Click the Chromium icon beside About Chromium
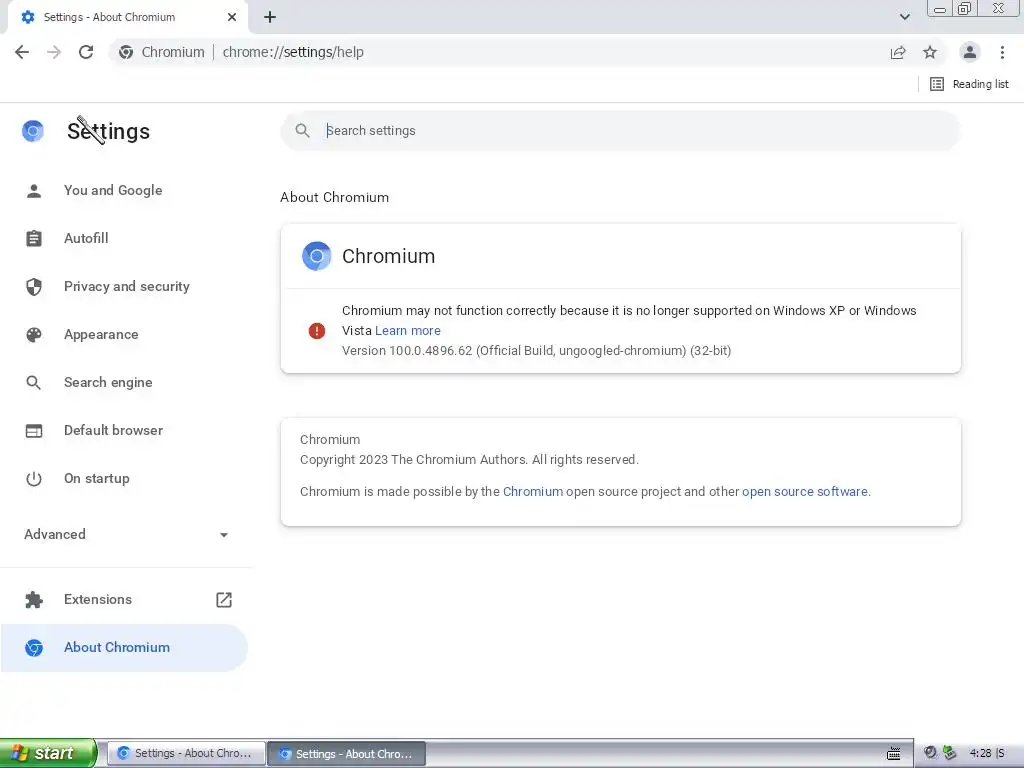 pos(34,648)
